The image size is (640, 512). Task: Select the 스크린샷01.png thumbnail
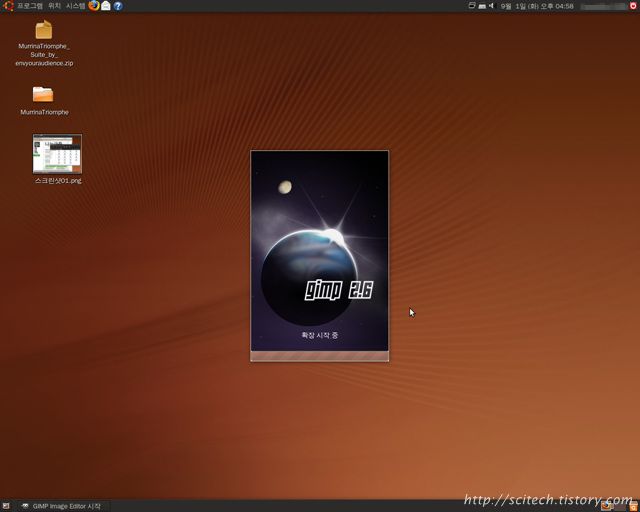click(x=57, y=154)
